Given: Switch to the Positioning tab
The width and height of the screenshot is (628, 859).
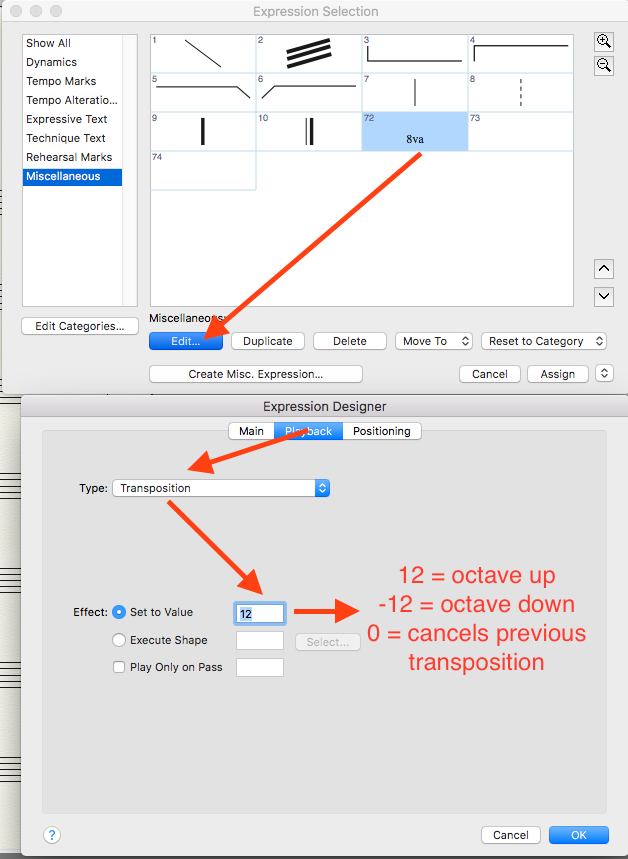Looking at the screenshot, I should (381, 431).
